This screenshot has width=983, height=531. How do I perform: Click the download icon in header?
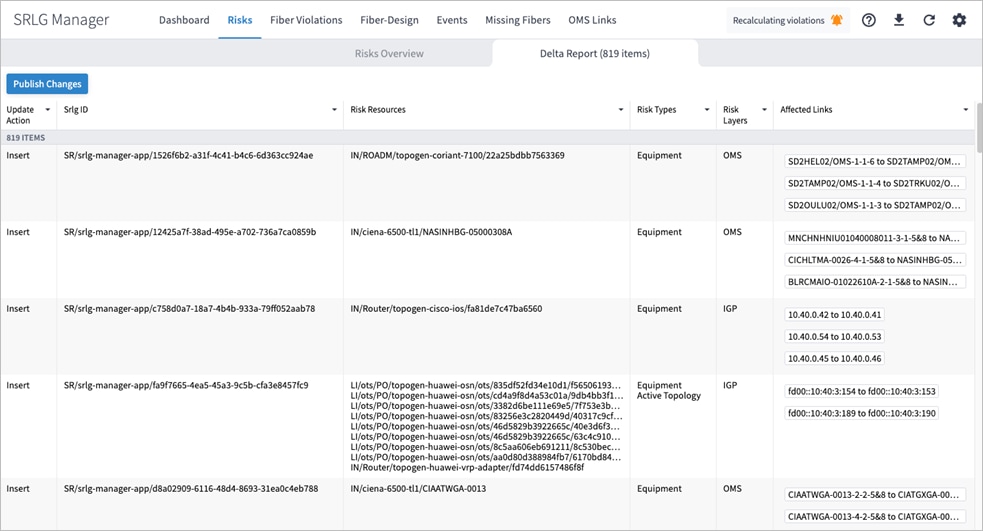point(899,20)
